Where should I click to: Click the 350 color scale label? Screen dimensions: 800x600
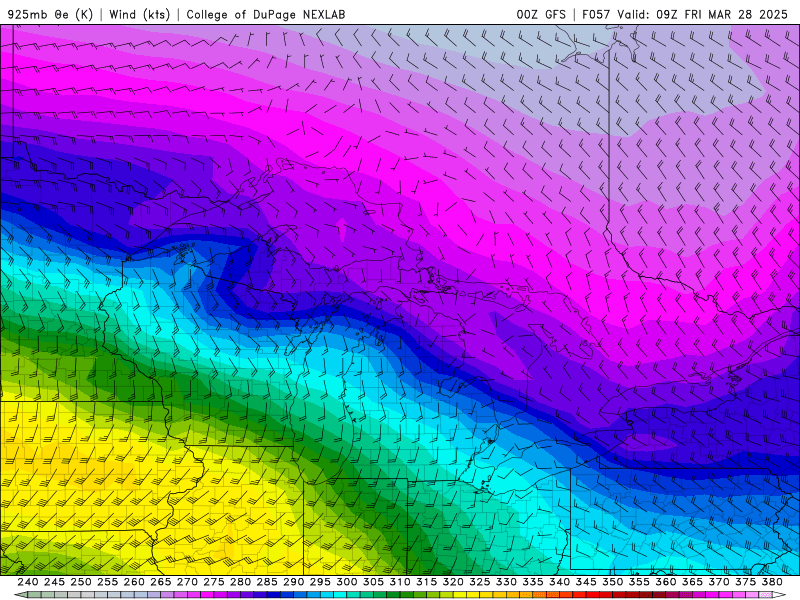[612, 582]
